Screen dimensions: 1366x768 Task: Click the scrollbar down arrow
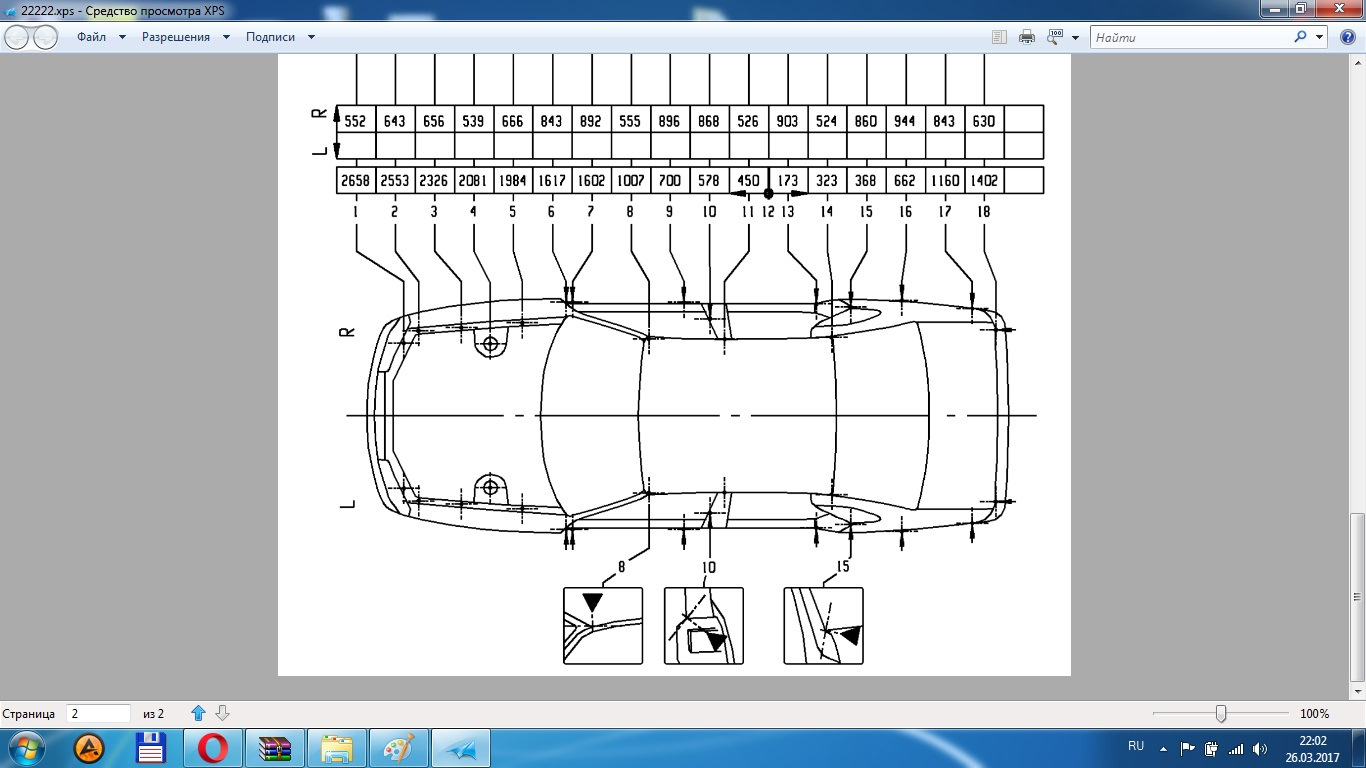click(1357, 691)
